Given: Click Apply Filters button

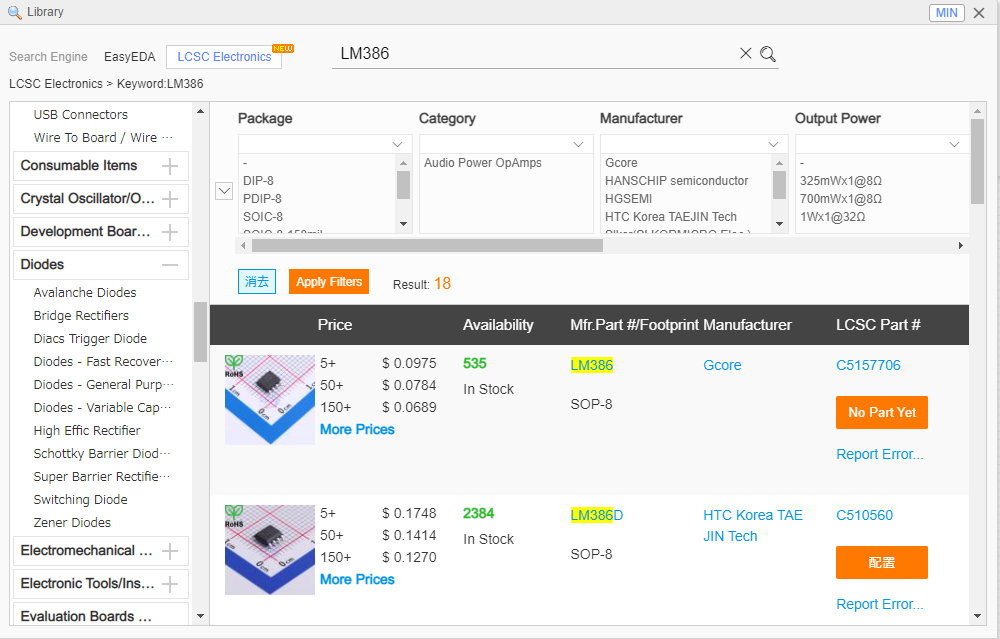Looking at the screenshot, I should (x=329, y=282).
